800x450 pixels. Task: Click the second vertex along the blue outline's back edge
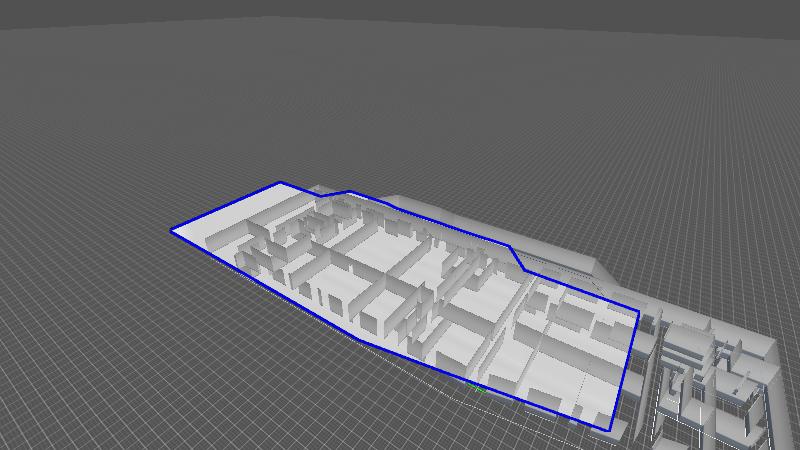point(348,192)
